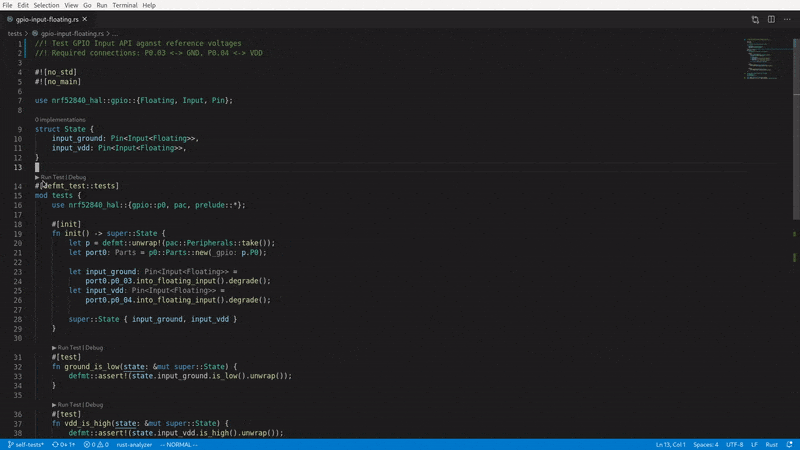Open the View menu
The width and height of the screenshot is (800, 450).
[71, 5]
